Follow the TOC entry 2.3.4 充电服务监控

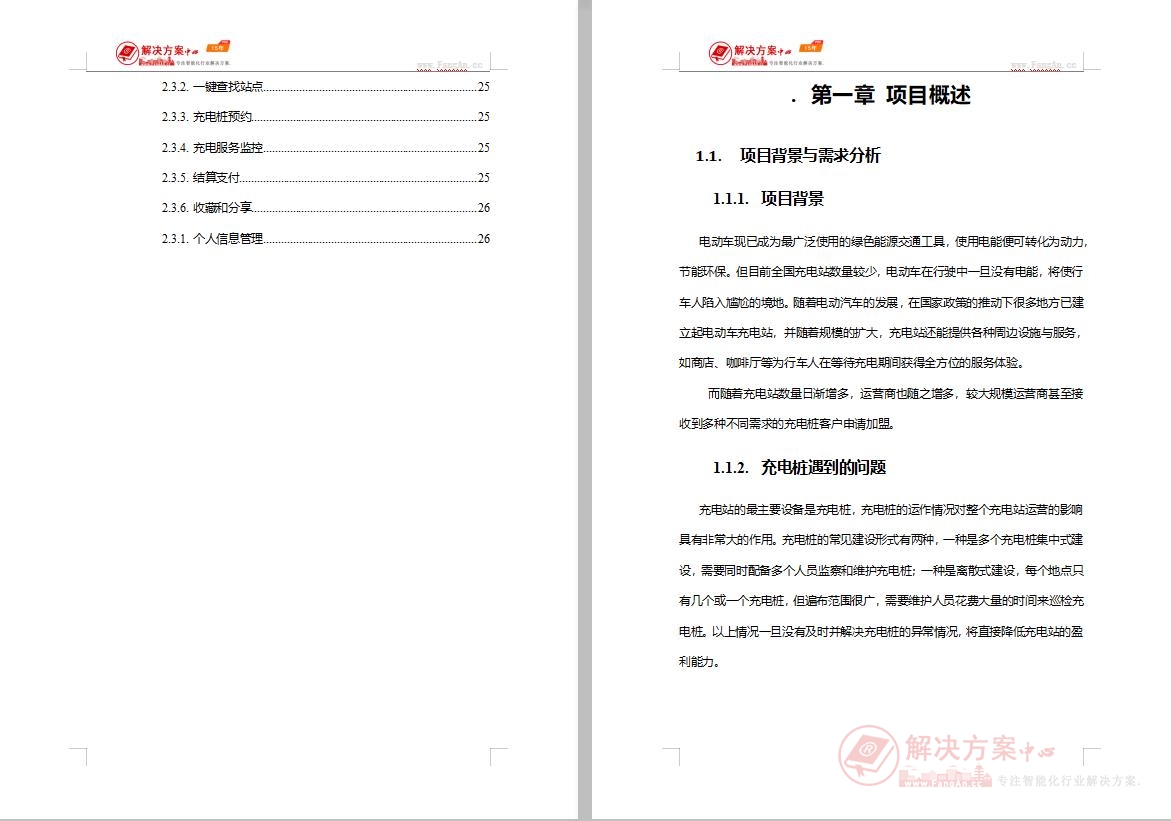point(326,147)
